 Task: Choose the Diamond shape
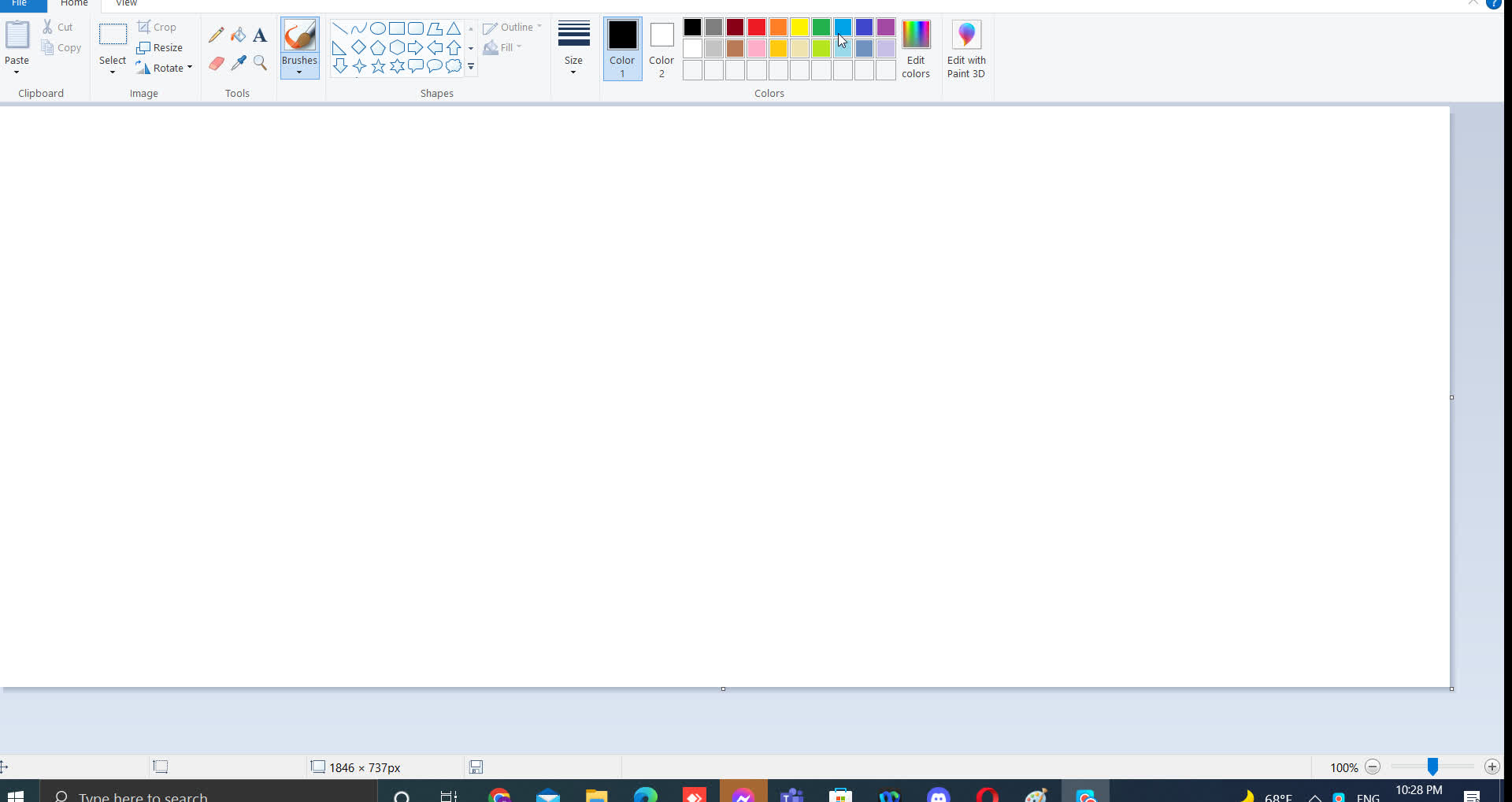[359, 47]
